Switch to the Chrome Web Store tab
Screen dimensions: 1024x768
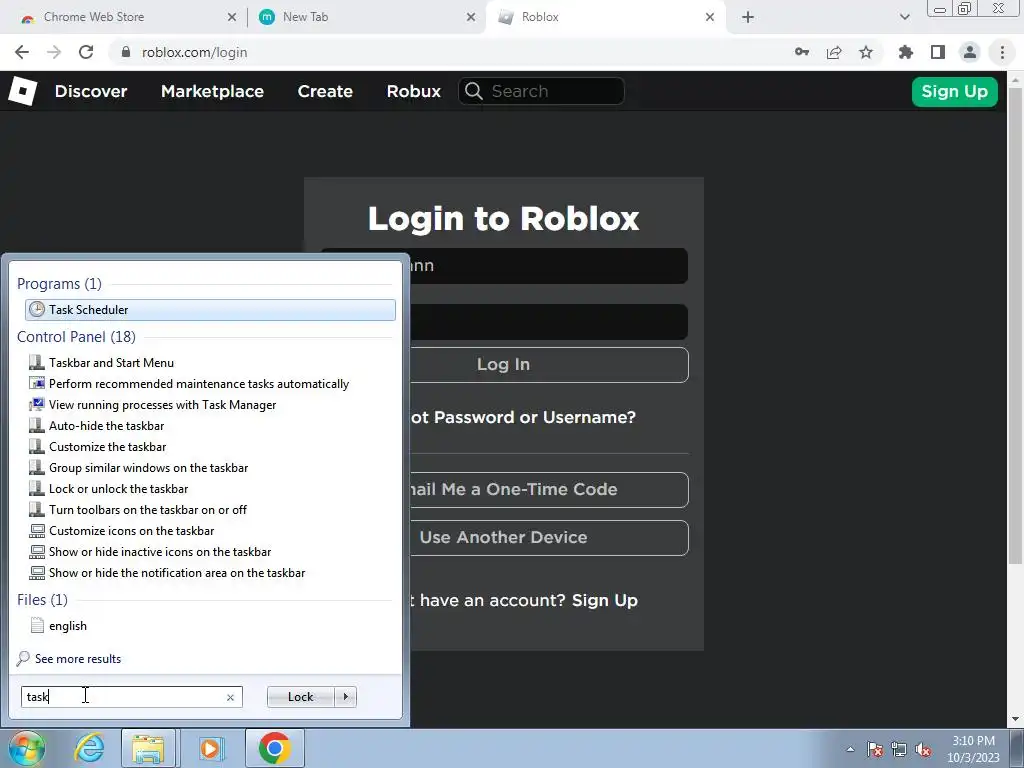click(127, 17)
